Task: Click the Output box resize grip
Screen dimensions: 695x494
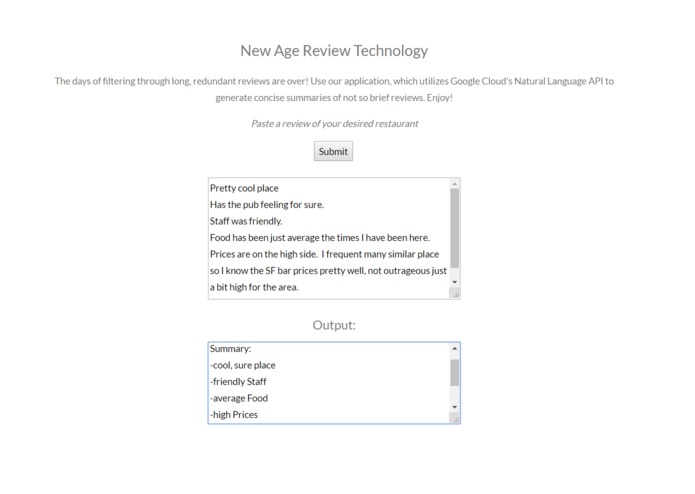Action: click(455, 418)
